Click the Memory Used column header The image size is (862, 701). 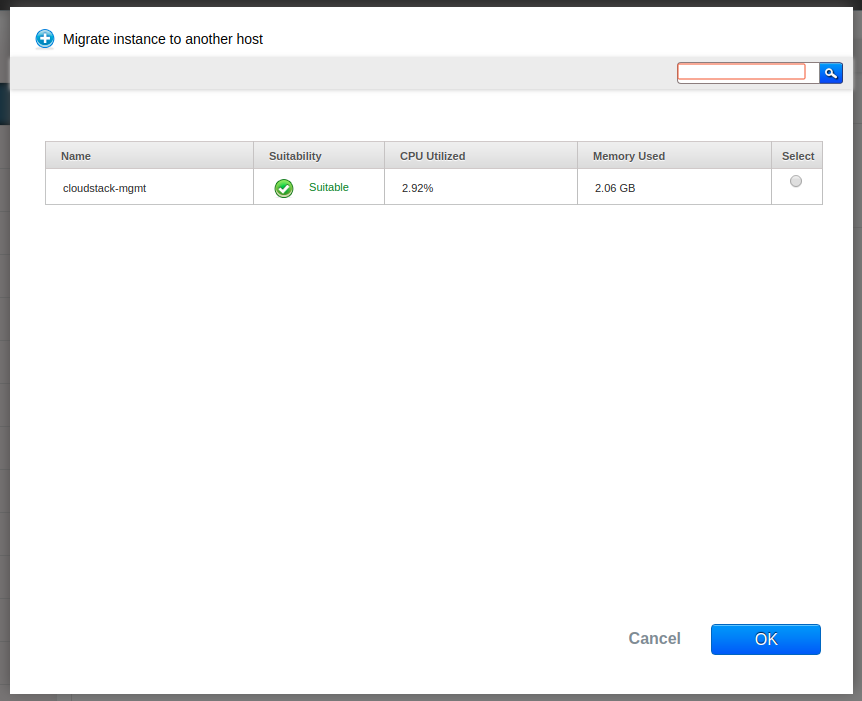click(x=675, y=156)
